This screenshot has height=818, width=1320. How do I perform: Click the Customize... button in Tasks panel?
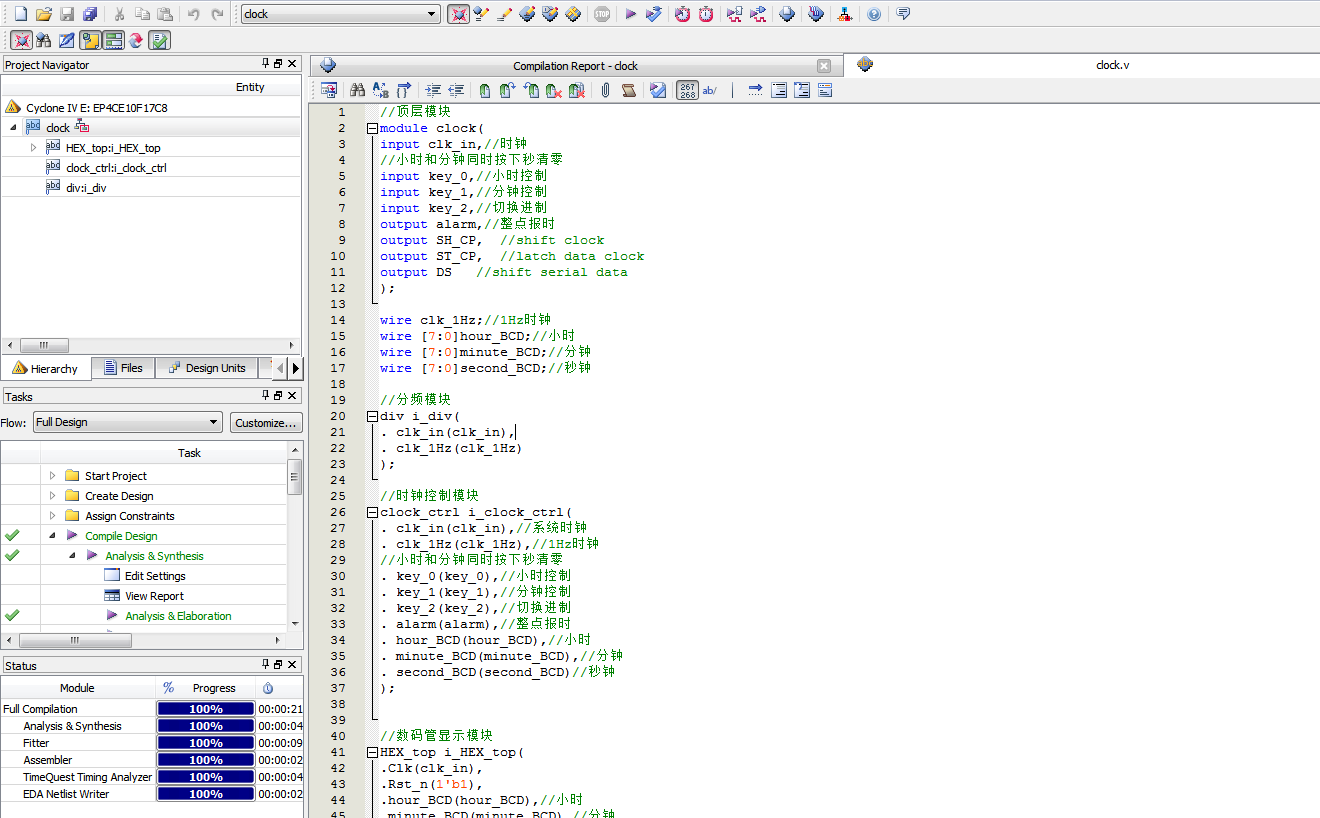pos(266,422)
